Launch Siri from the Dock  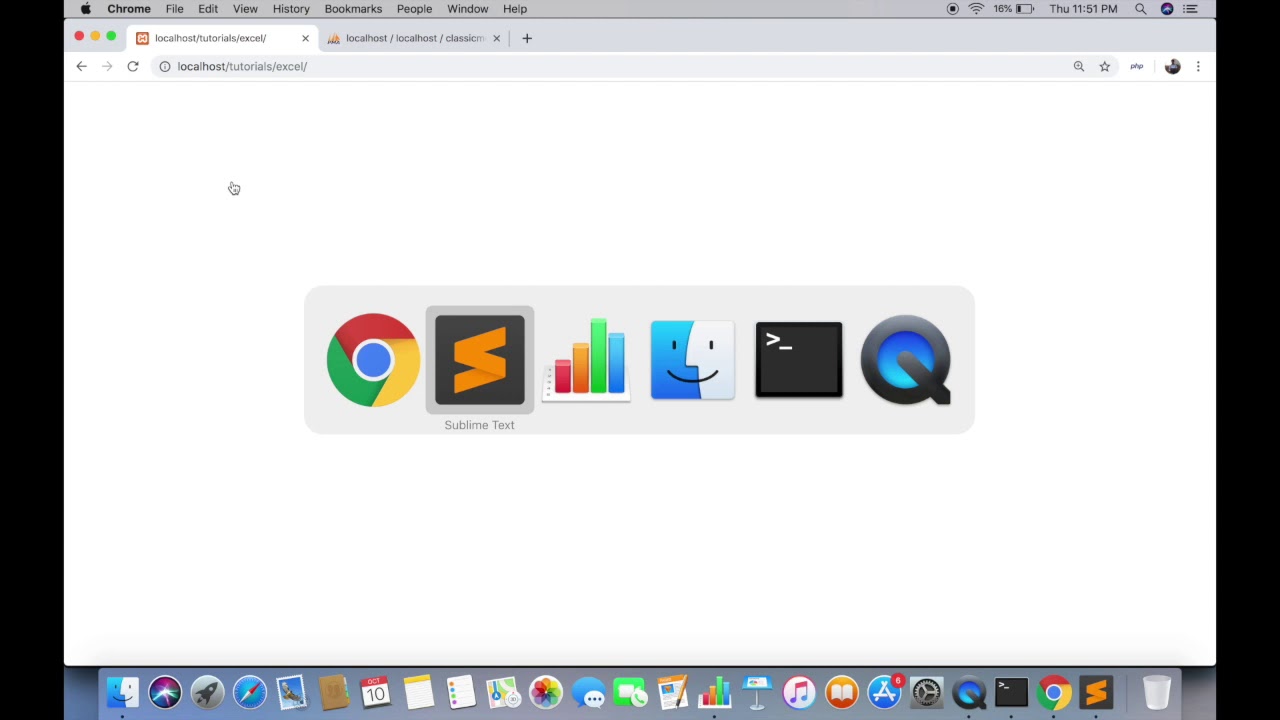click(165, 692)
